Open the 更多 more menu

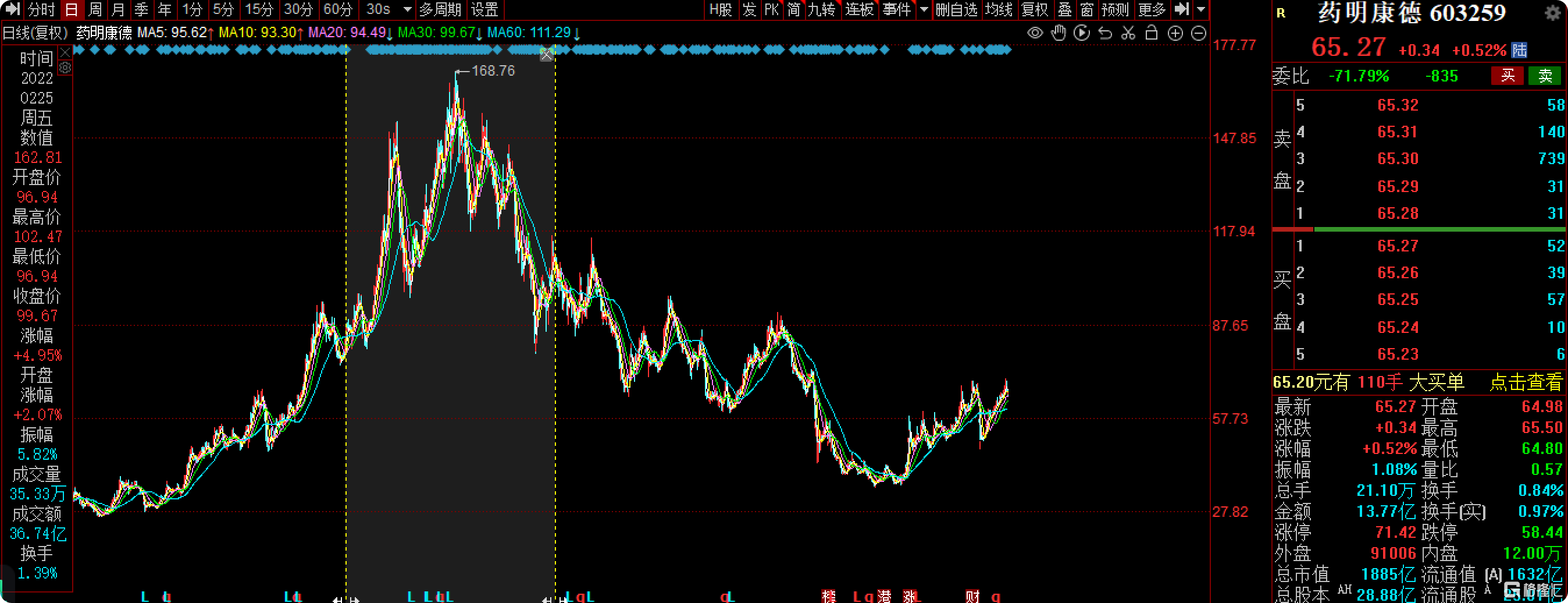[1152, 9]
